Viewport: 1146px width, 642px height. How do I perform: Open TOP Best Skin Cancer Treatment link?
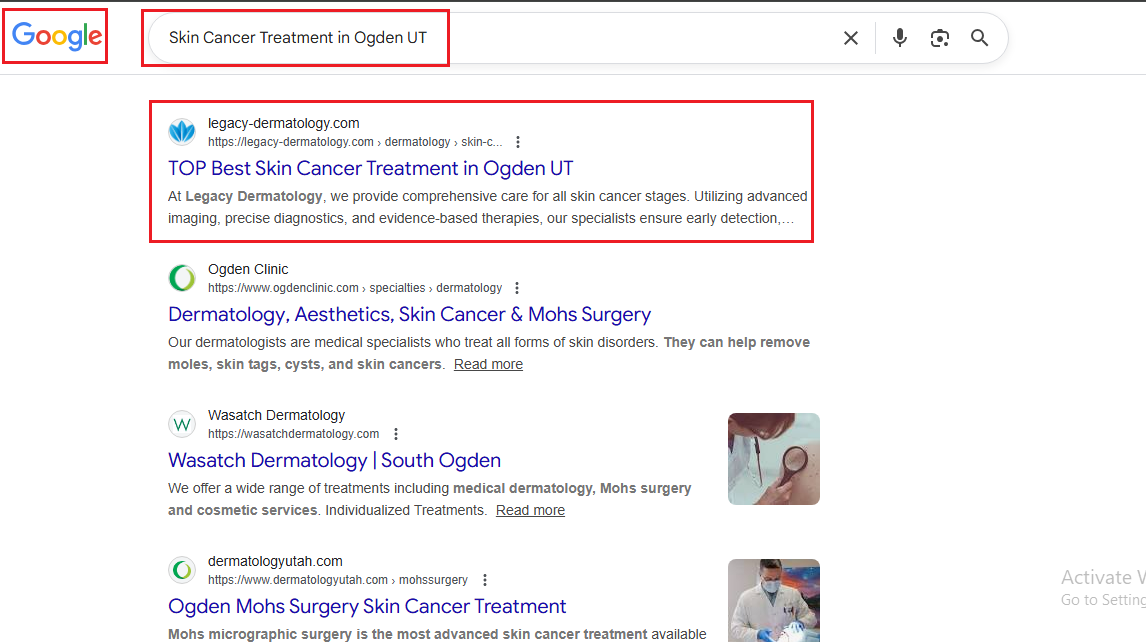tap(370, 168)
